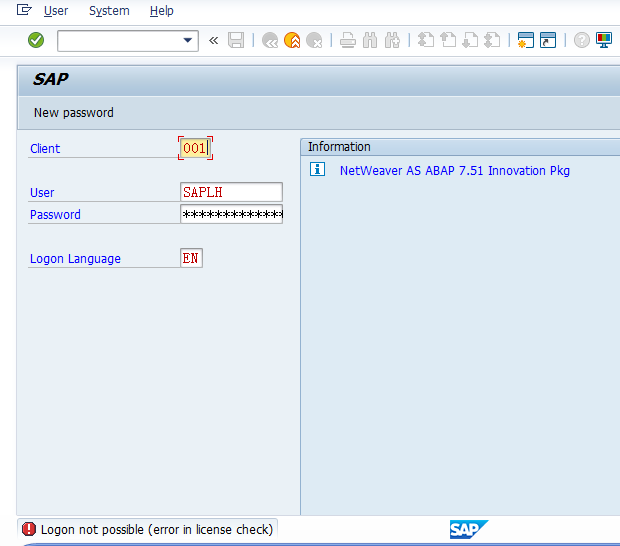Collapse the command field with double-chevron

coord(214,40)
